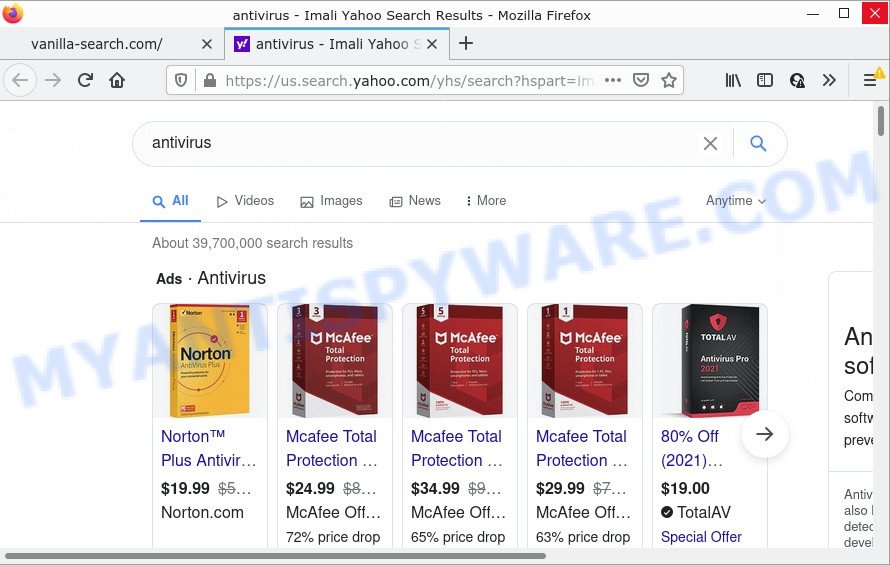
Task: Select the All results tab
Action: pyautogui.click(x=170, y=201)
